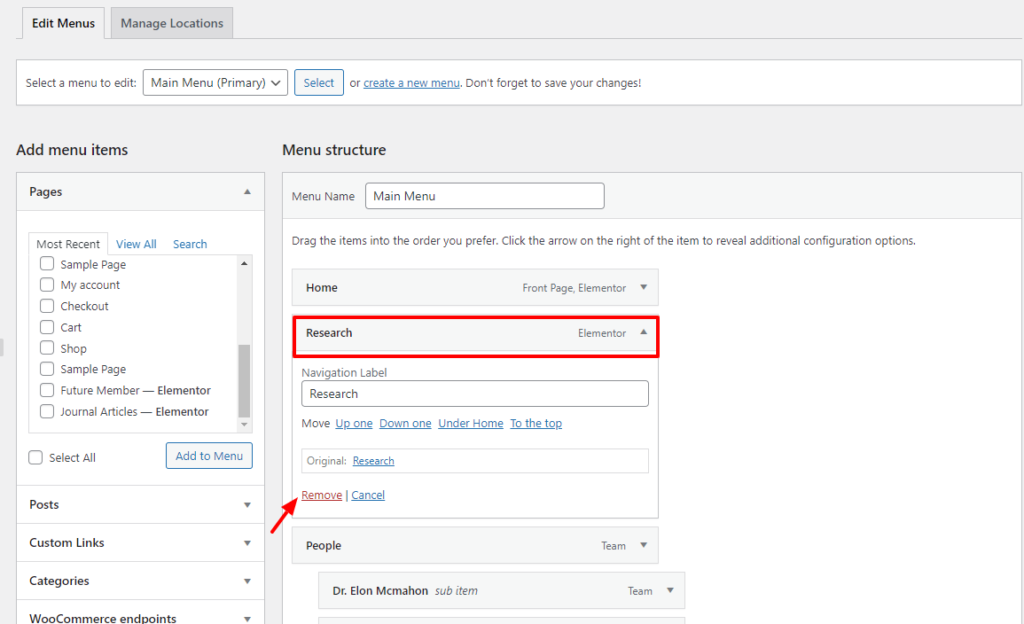Collapse the Pages panel arrow
The height and width of the screenshot is (624, 1024).
tap(247, 191)
